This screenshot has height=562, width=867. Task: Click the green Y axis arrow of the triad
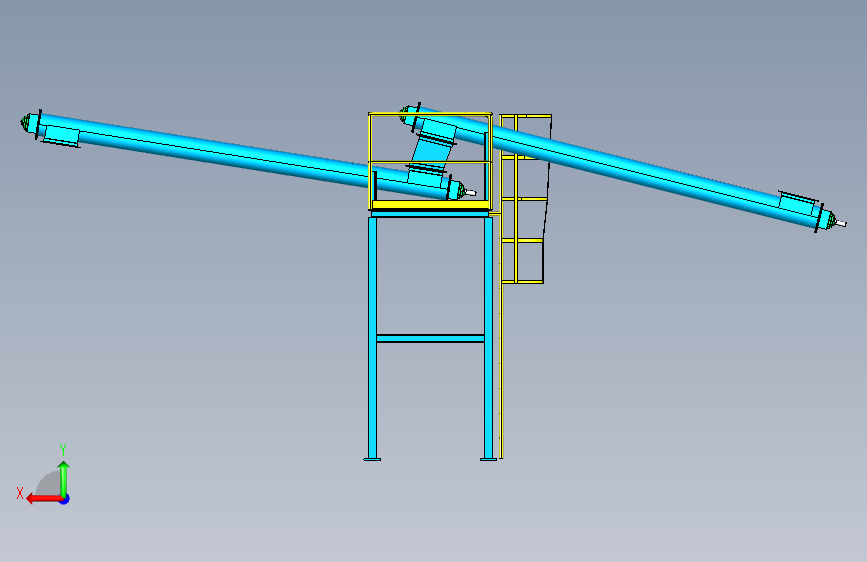(64, 479)
